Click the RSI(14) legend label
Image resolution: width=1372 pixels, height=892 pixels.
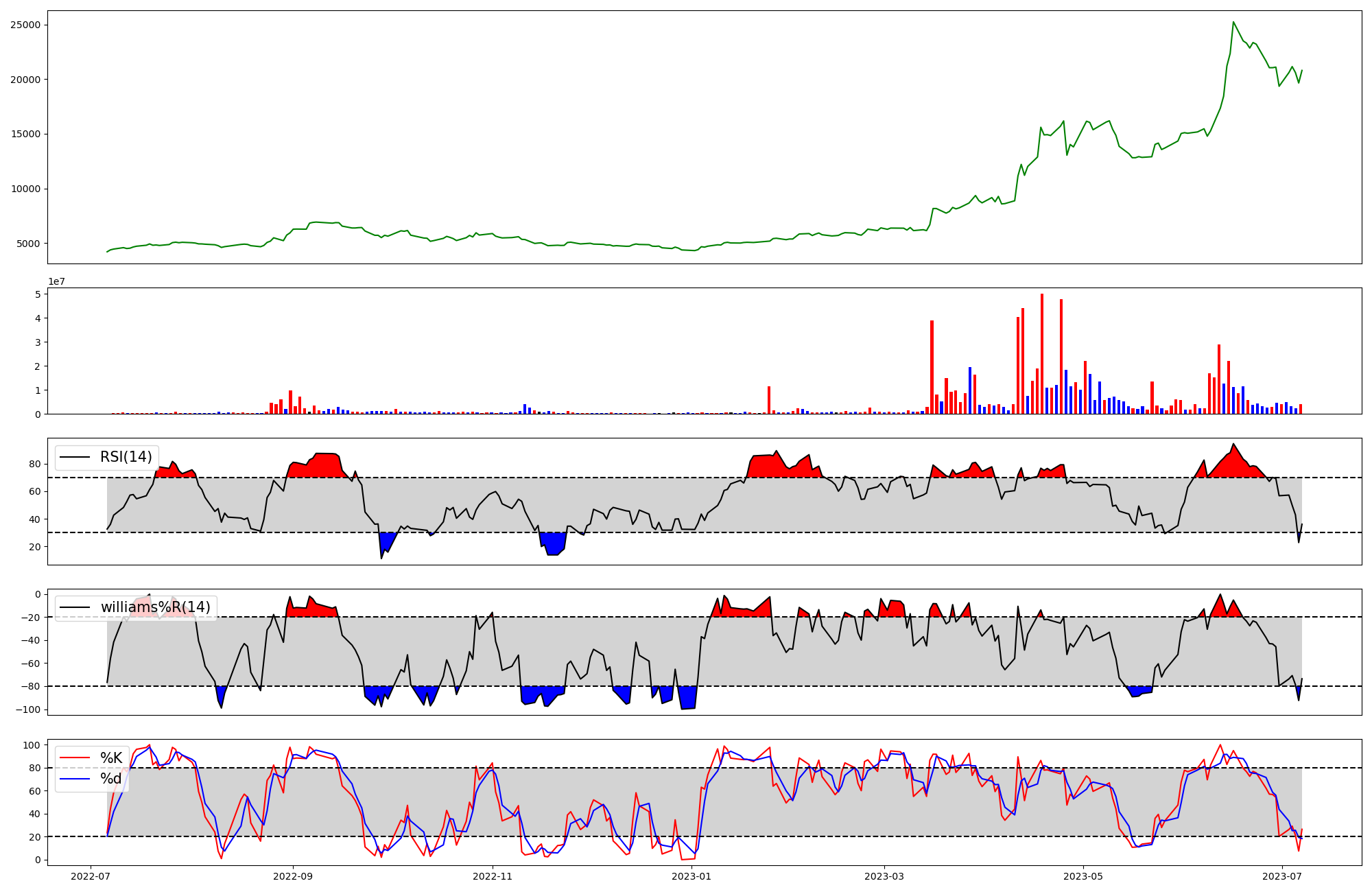(126, 457)
